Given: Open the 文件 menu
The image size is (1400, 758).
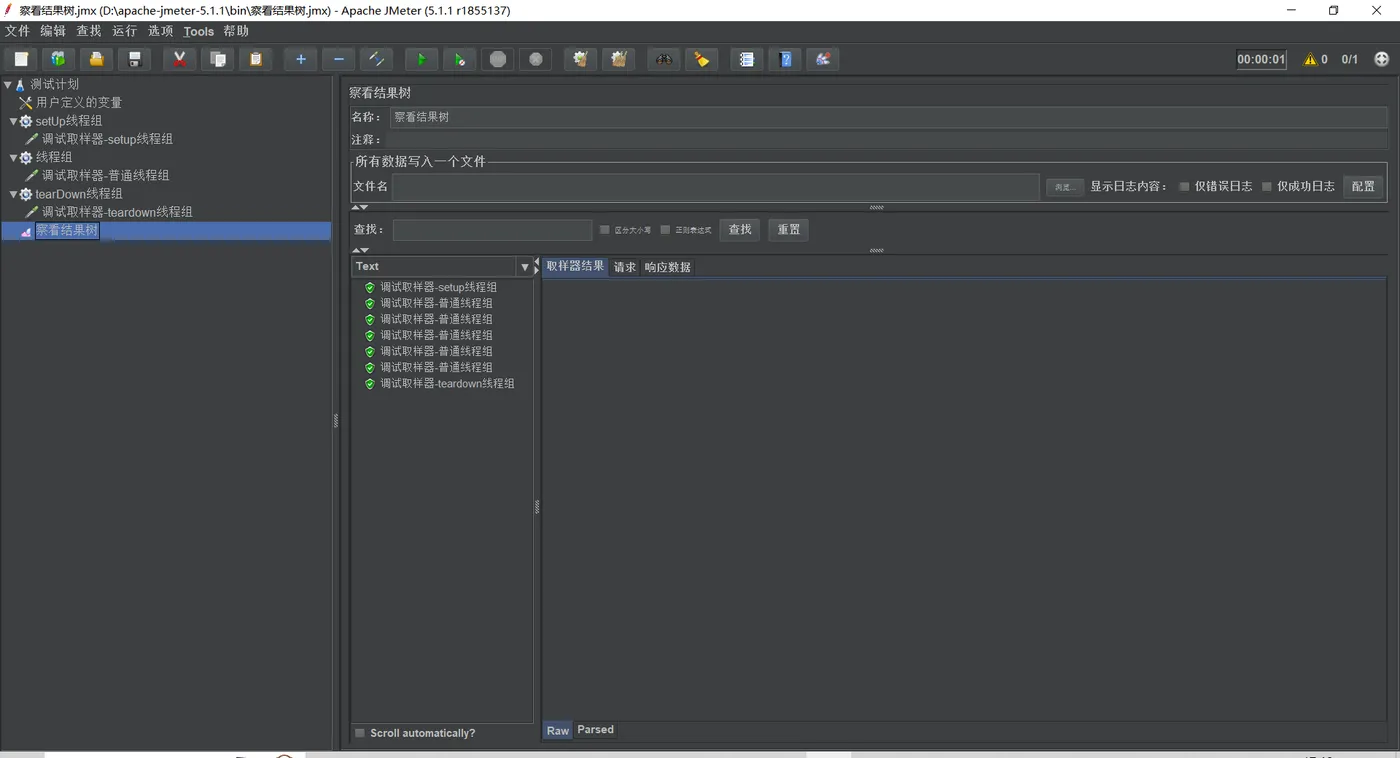Looking at the screenshot, I should point(17,31).
